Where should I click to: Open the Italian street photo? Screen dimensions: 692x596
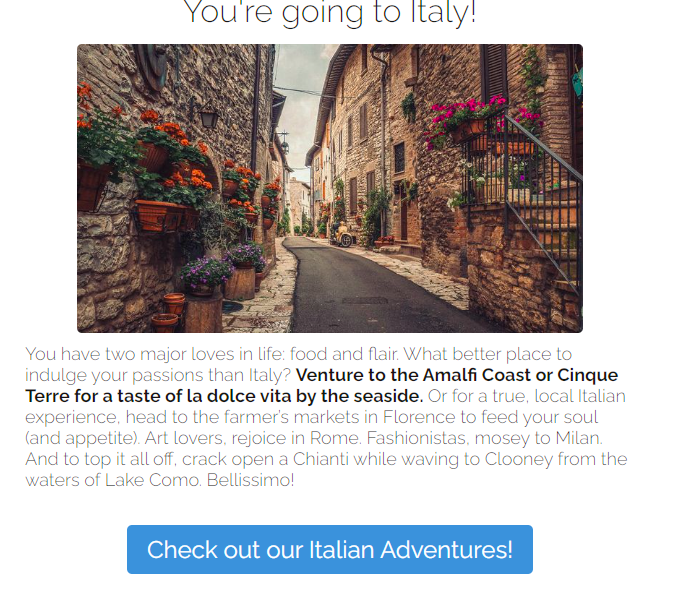tap(330, 188)
